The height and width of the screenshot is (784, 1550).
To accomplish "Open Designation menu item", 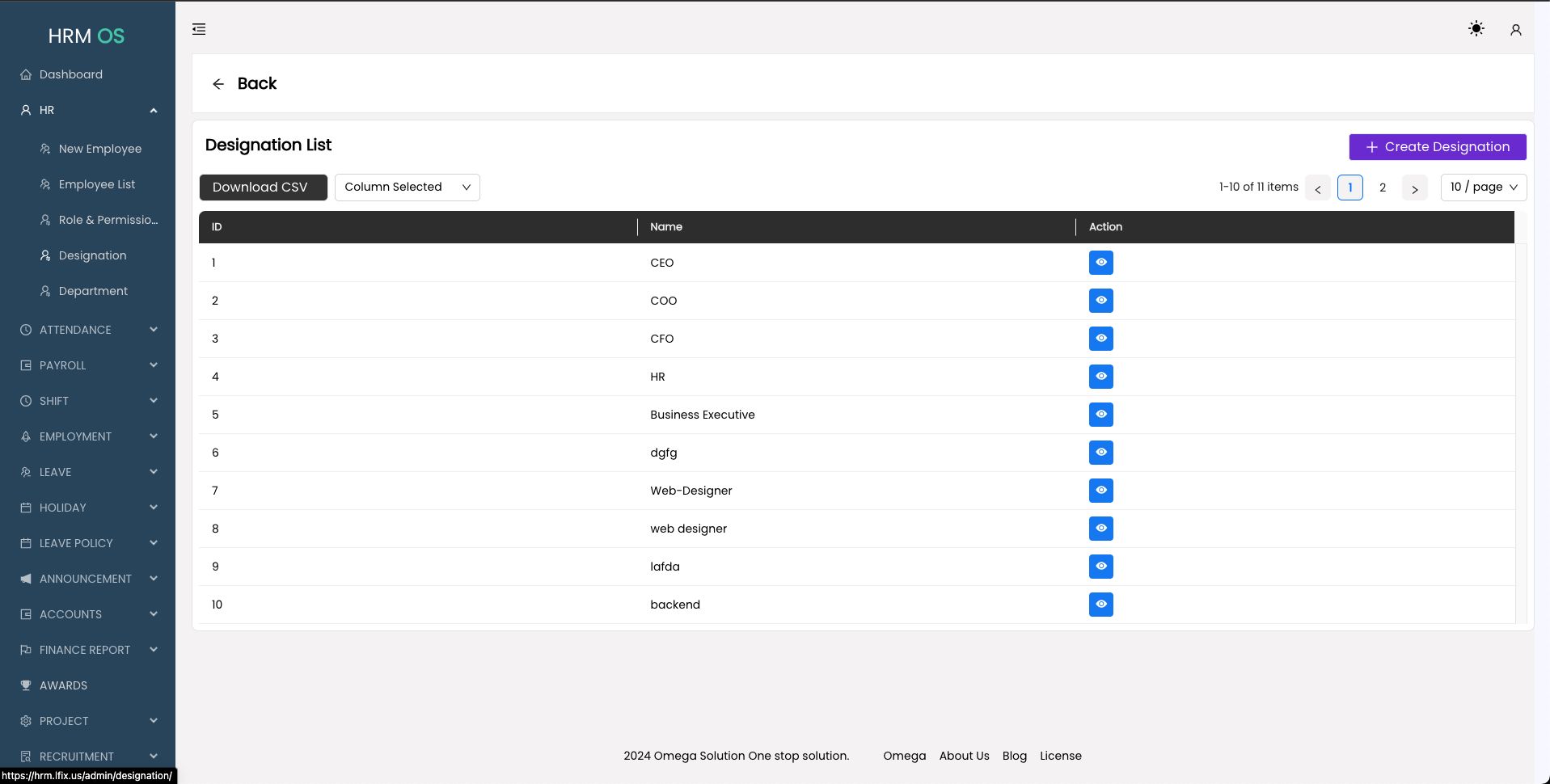I will click(x=92, y=255).
